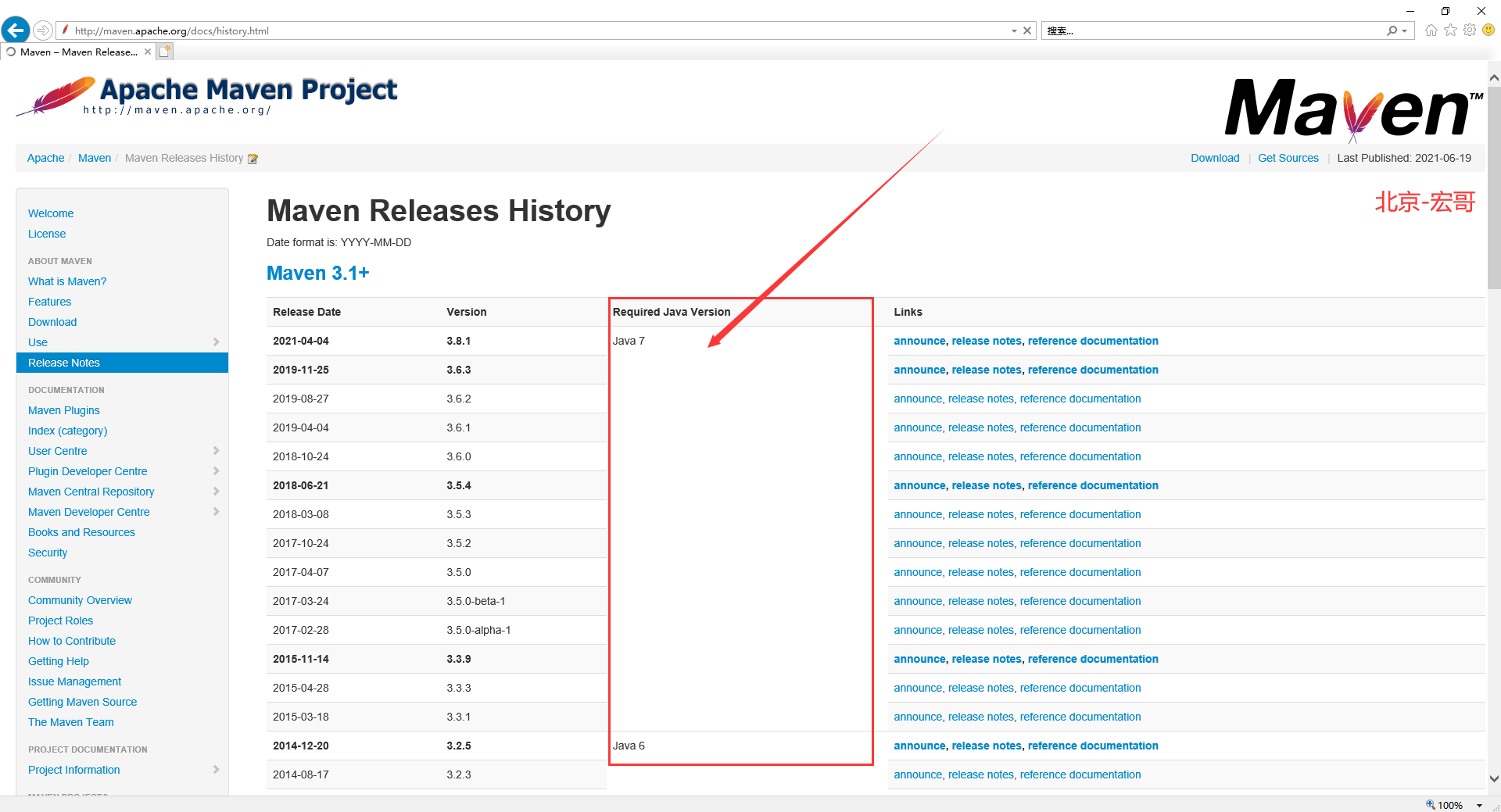
Task: Click the Download link in top bar
Action: (x=1215, y=158)
